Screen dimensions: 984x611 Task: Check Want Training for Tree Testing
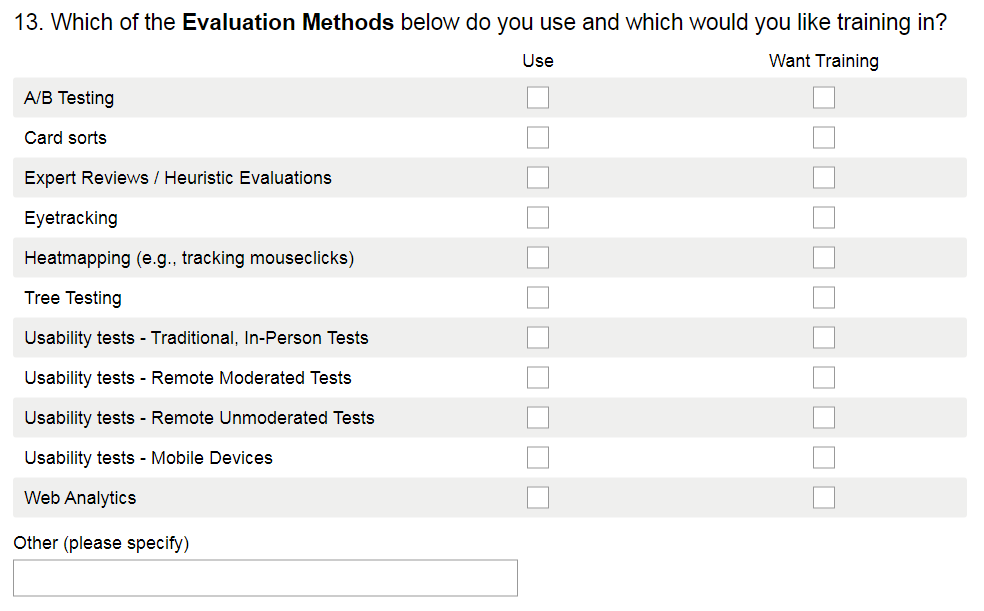pos(824,298)
